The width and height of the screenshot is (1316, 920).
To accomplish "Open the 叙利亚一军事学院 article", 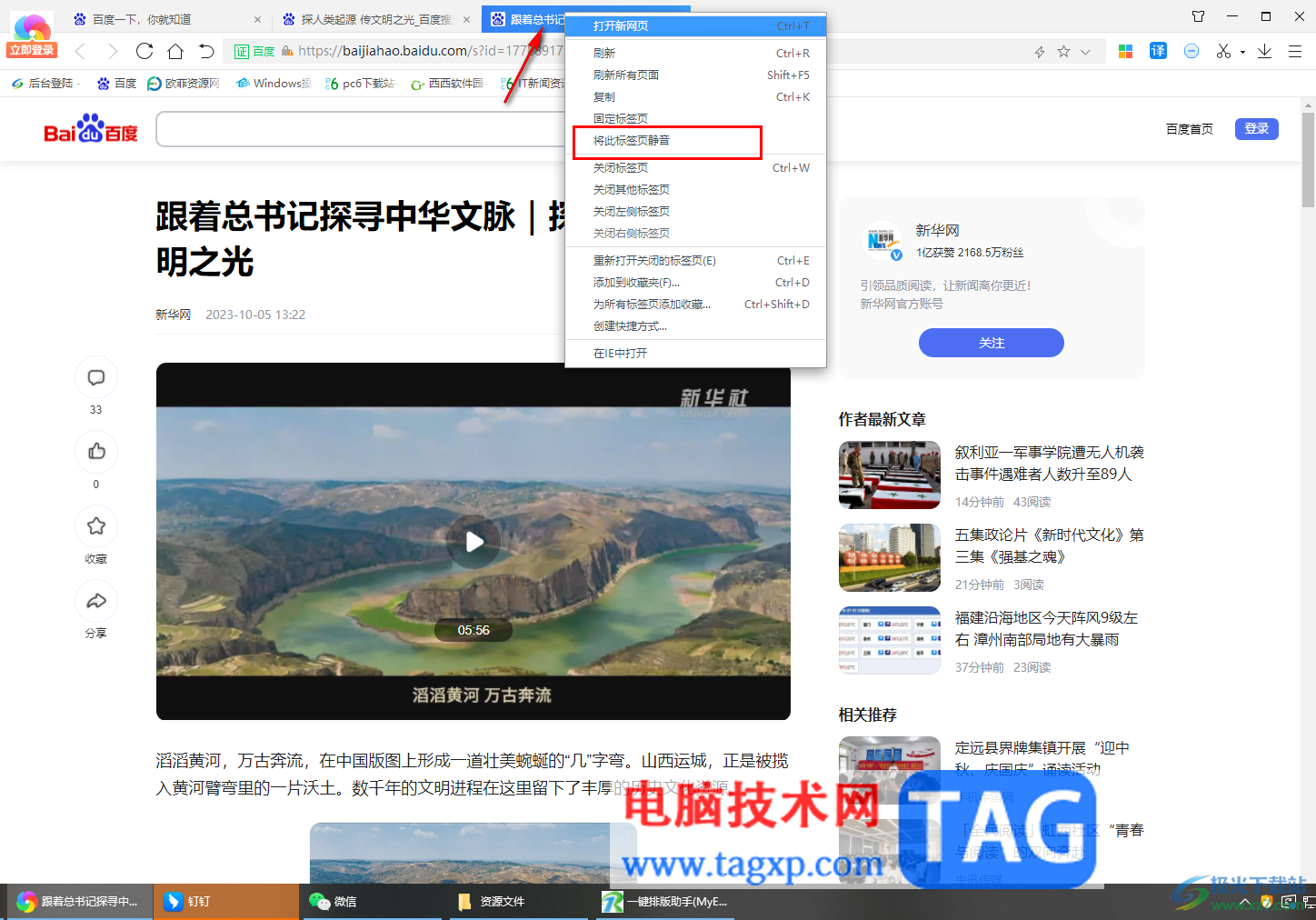I will tap(1049, 464).
